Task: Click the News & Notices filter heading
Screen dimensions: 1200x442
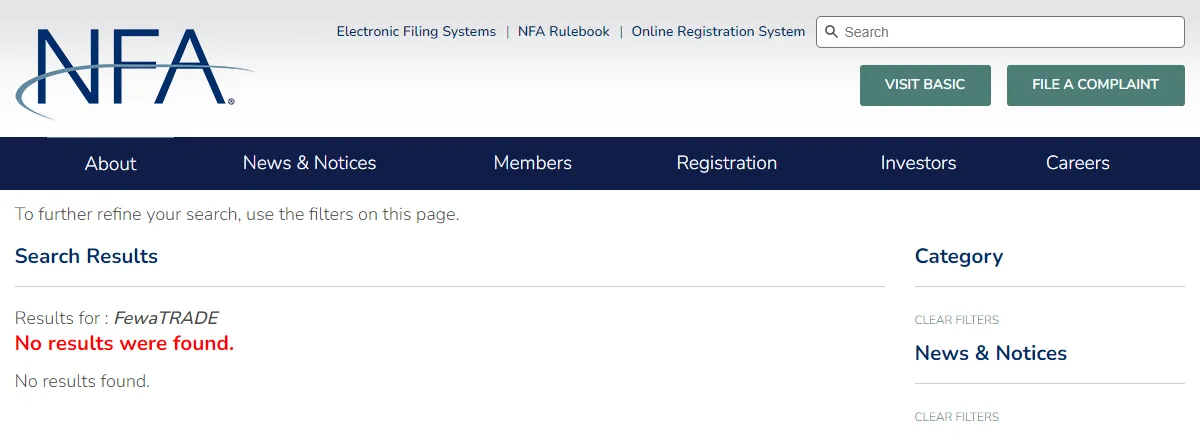Action: click(x=991, y=353)
